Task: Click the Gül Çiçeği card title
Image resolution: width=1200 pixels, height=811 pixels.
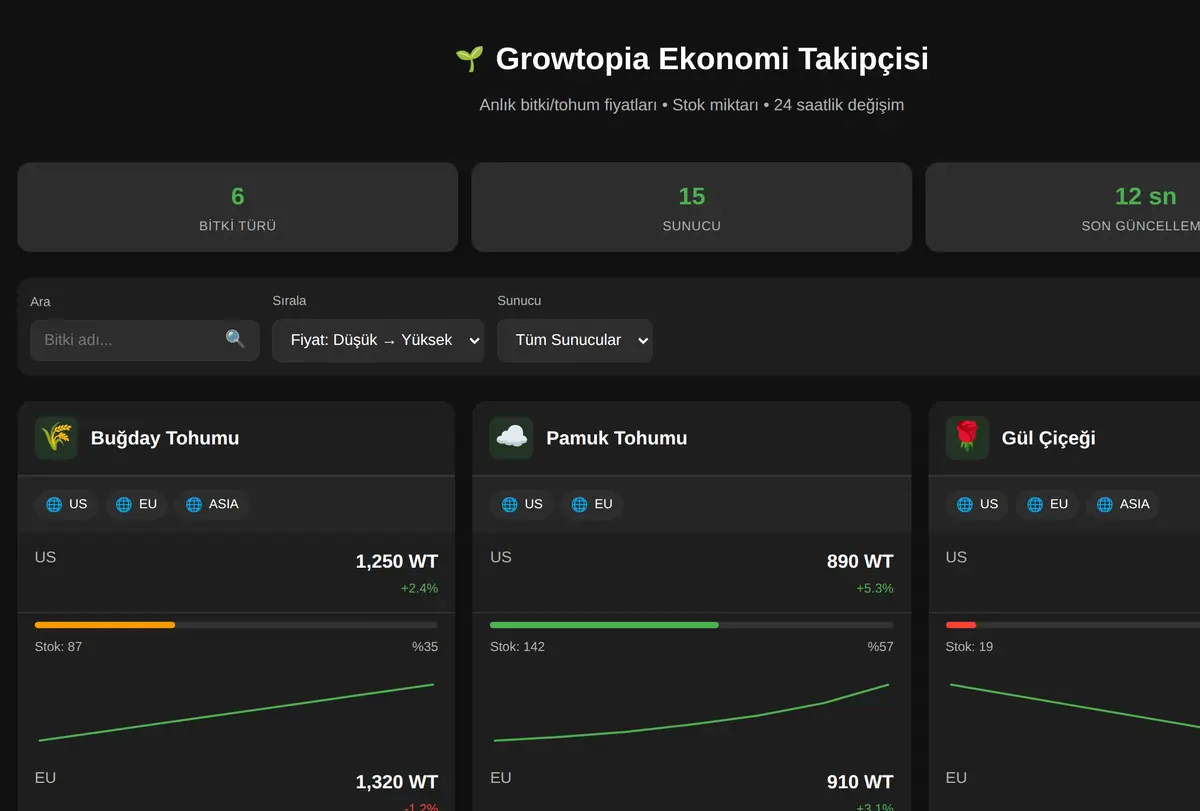Action: click(x=1049, y=438)
